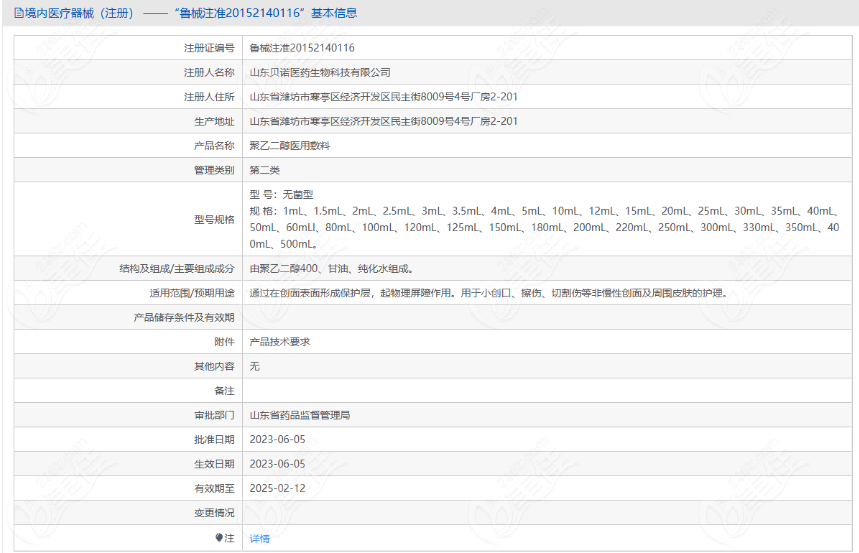Click the 有效期至 label
Viewport: 859px width, 553px height.
(x=214, y=488)
